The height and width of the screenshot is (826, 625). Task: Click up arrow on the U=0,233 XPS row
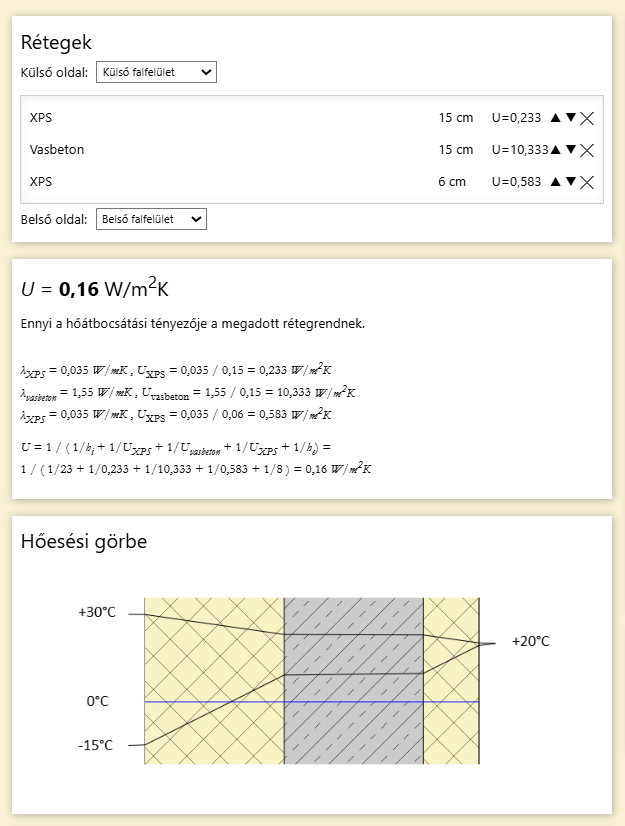[x=555, y=118]
